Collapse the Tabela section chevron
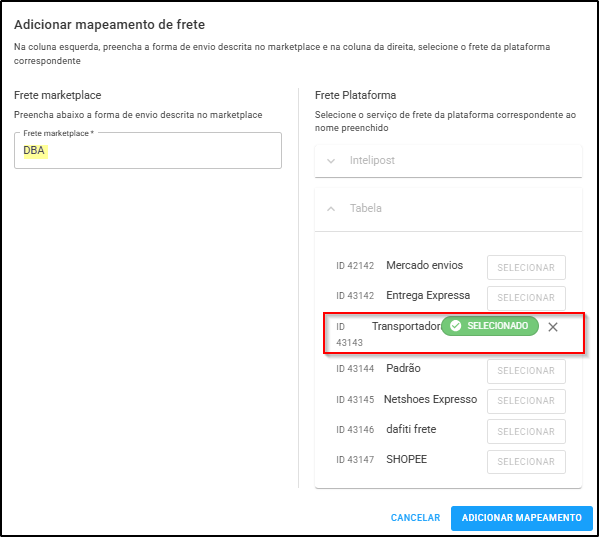599x537 pixels. pyautogui.click(x=331, y=209)
